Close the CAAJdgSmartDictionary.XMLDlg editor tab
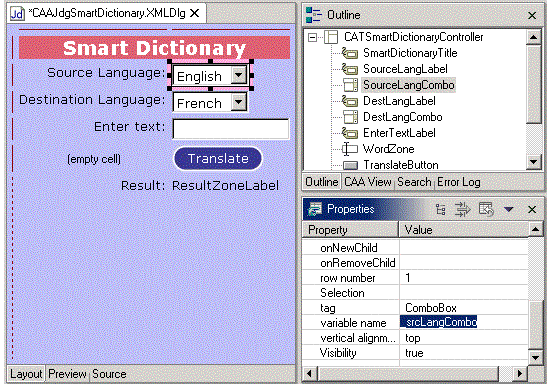The width and height of the screenshot is (547, 384). point(194,13)
